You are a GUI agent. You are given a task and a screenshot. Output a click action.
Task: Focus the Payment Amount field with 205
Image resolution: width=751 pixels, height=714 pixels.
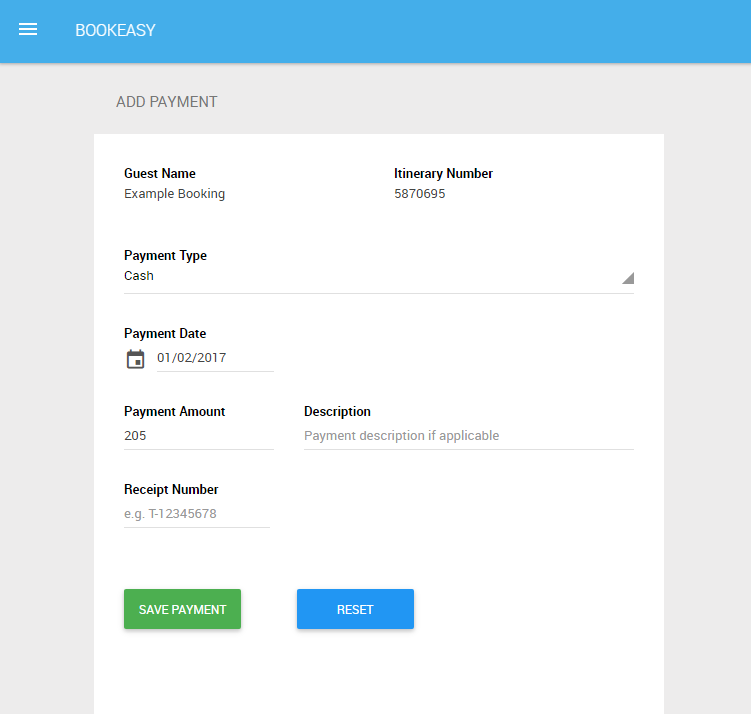pyautogui.click(x=199, y=436)
